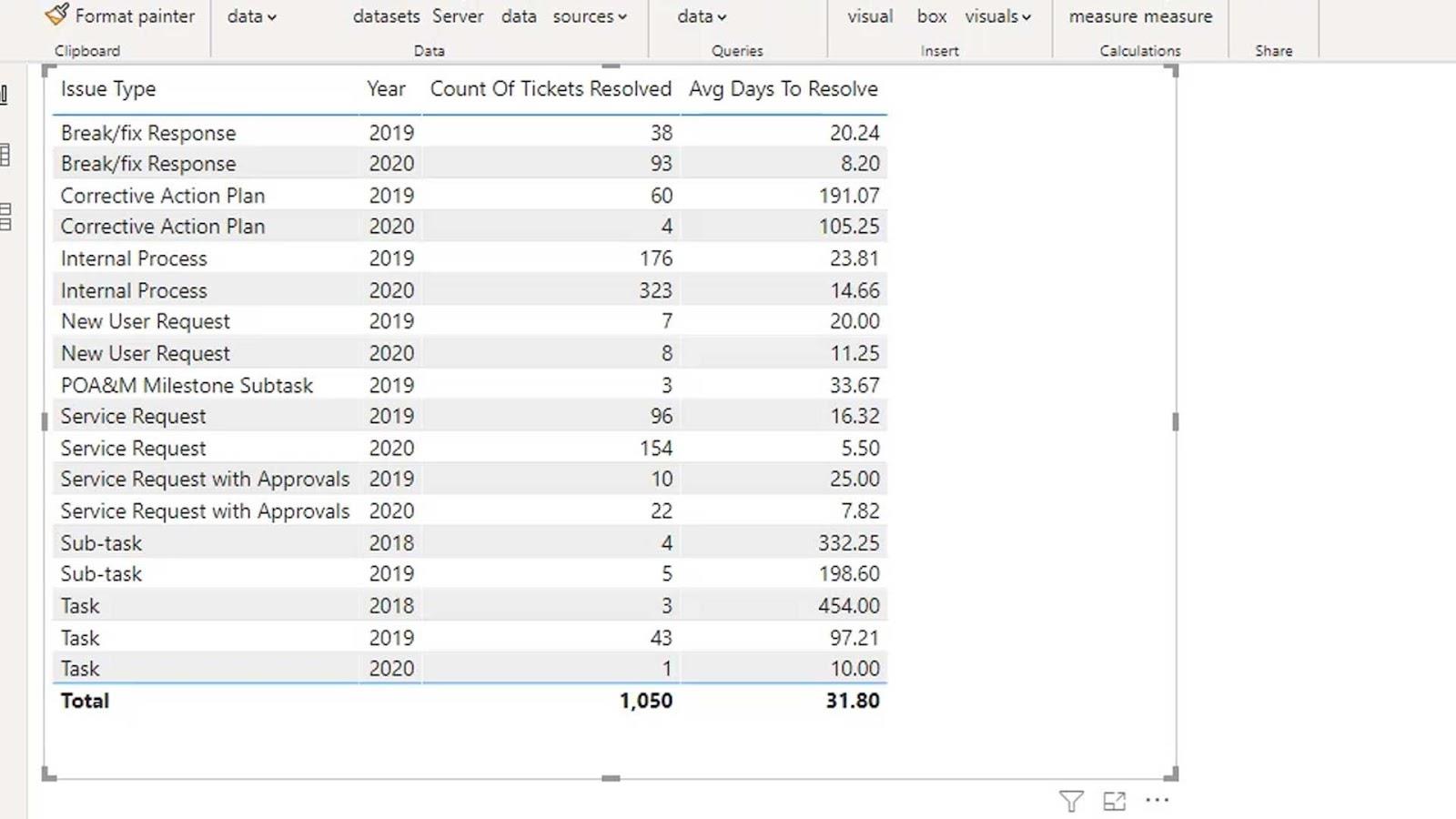This screenshot has width=1456, height=819.
Task: Select New User Request row with 11.25
Action: click(x=470, y=353)
